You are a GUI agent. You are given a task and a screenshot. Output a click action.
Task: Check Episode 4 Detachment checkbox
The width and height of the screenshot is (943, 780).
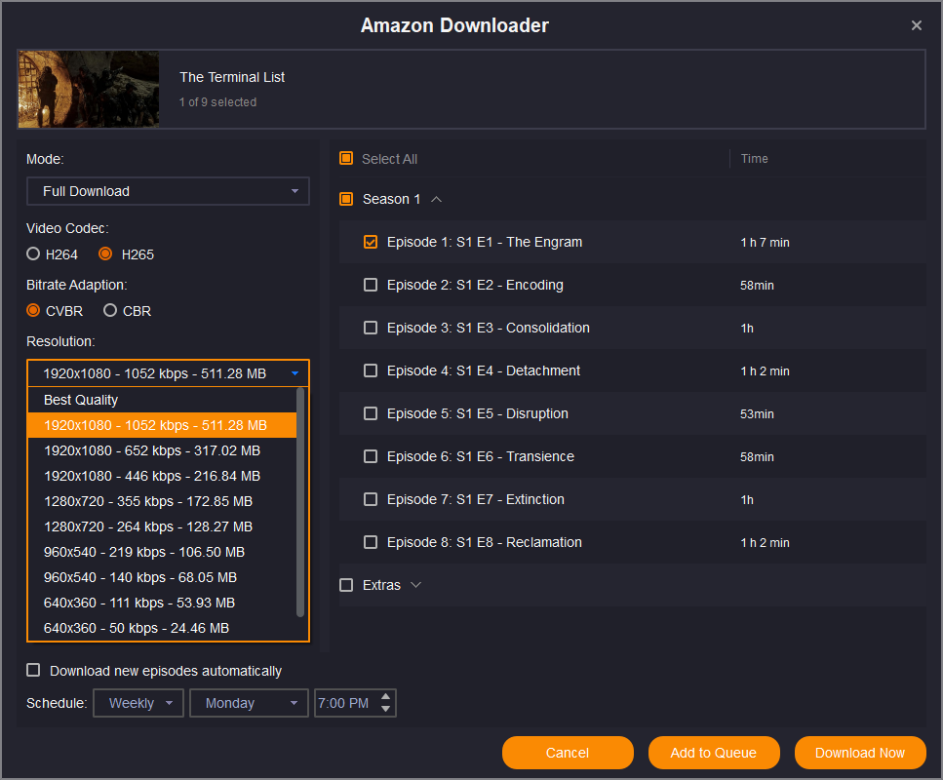click(x=371, y=371)
